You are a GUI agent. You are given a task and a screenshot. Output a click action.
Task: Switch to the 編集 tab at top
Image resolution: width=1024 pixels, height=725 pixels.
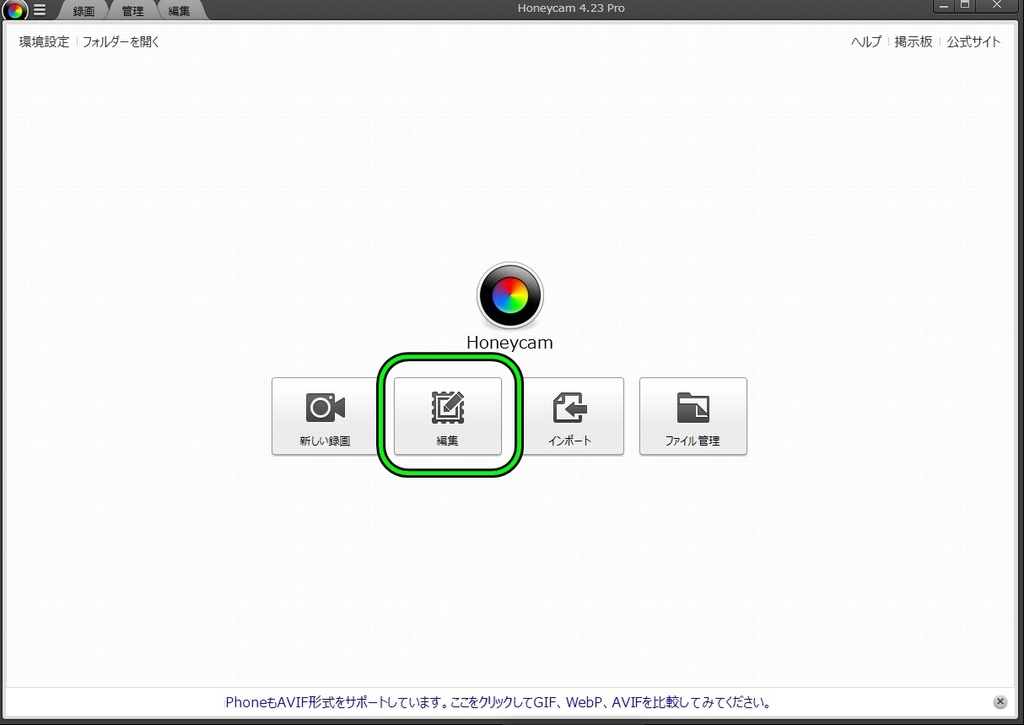point(180,10)
